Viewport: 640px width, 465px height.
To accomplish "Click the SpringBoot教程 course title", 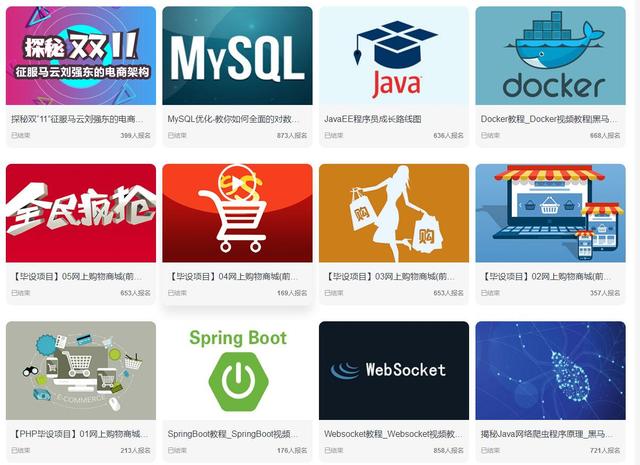I will click(233, 434).
